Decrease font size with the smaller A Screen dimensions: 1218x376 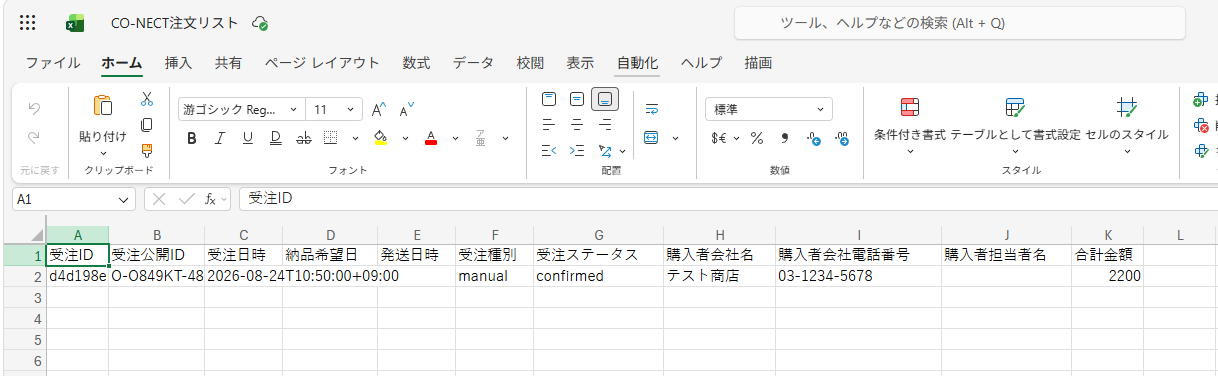pos(406,110)
